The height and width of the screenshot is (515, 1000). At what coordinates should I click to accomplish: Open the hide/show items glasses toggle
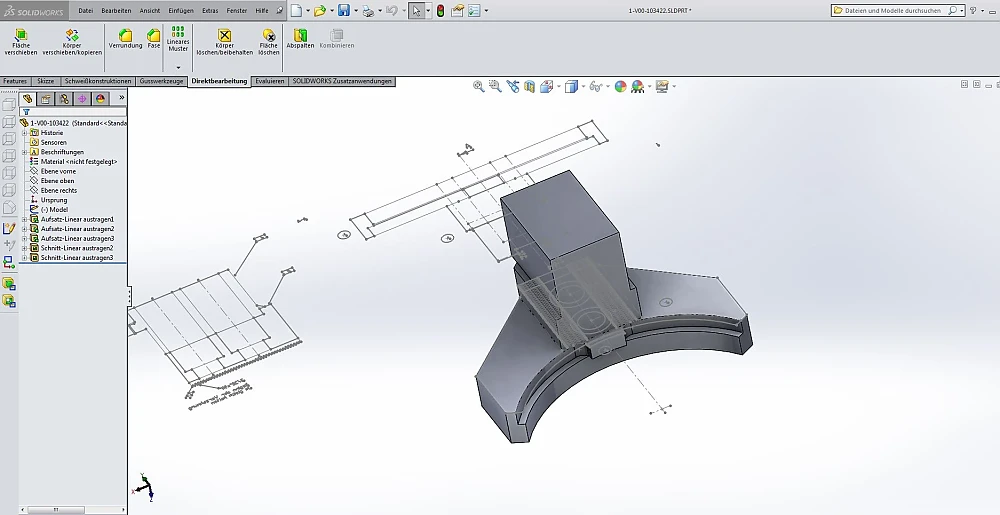(x=595, y=87)
